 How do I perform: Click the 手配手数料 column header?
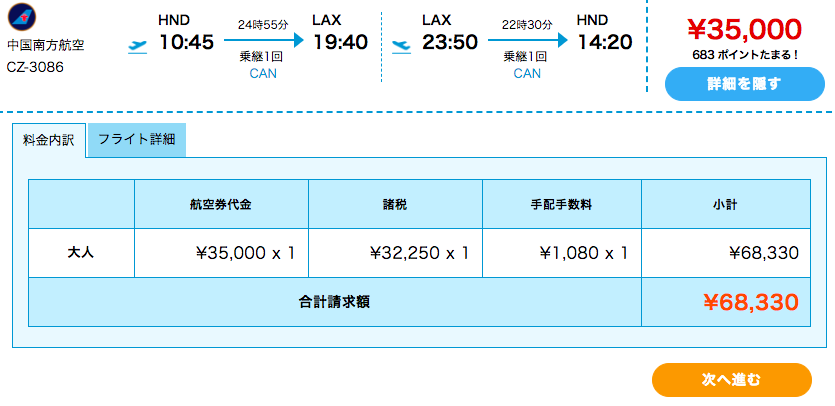(562, 205)
